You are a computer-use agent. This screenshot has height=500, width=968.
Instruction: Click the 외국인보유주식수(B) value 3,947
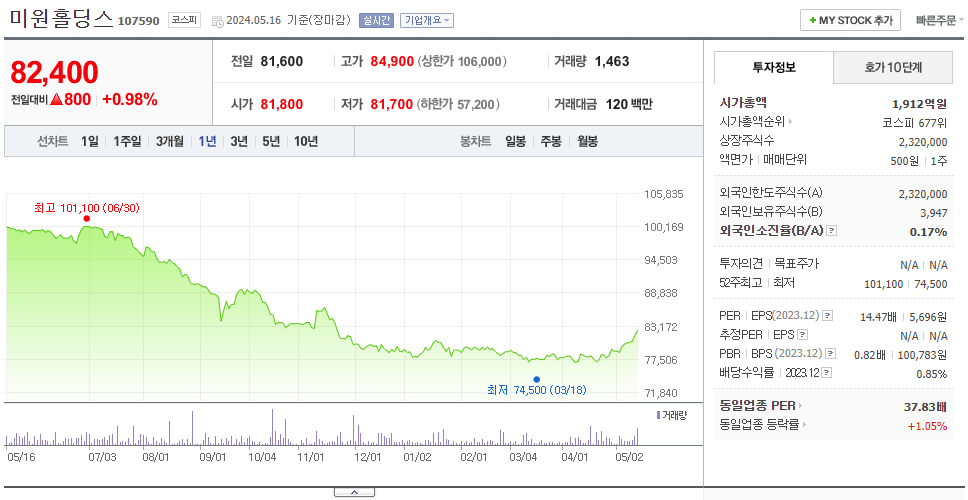933,214
